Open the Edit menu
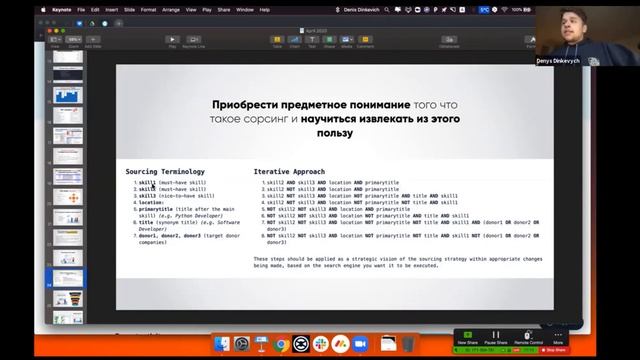Screen dimensions: 640x360 coord(95,10)
